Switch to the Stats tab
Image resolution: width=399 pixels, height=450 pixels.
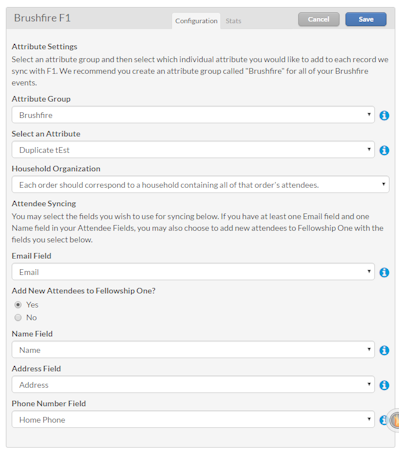click(x=233, y=21)
